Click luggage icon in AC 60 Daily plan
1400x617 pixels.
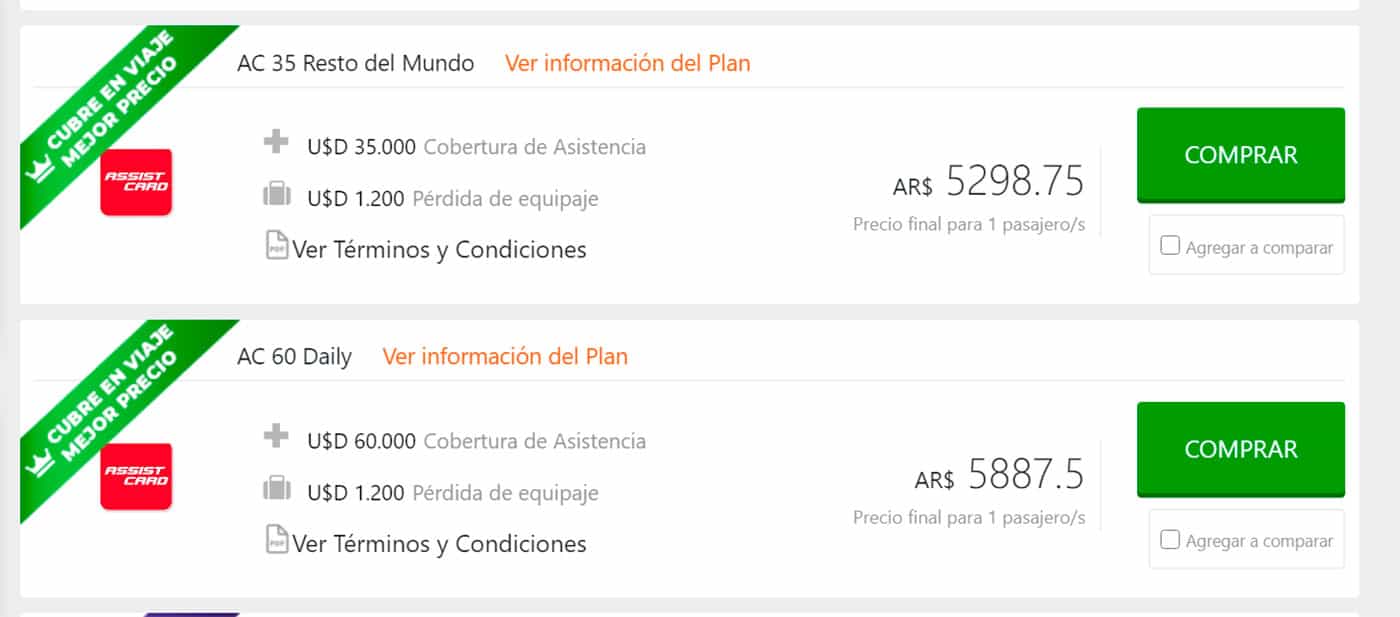point(276,489)
